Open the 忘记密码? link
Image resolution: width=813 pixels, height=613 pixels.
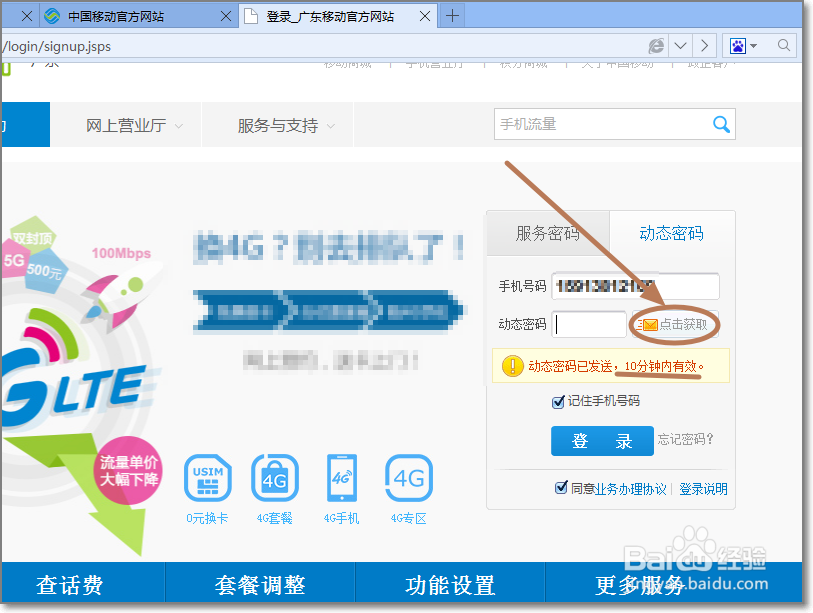tap(685, 439)
